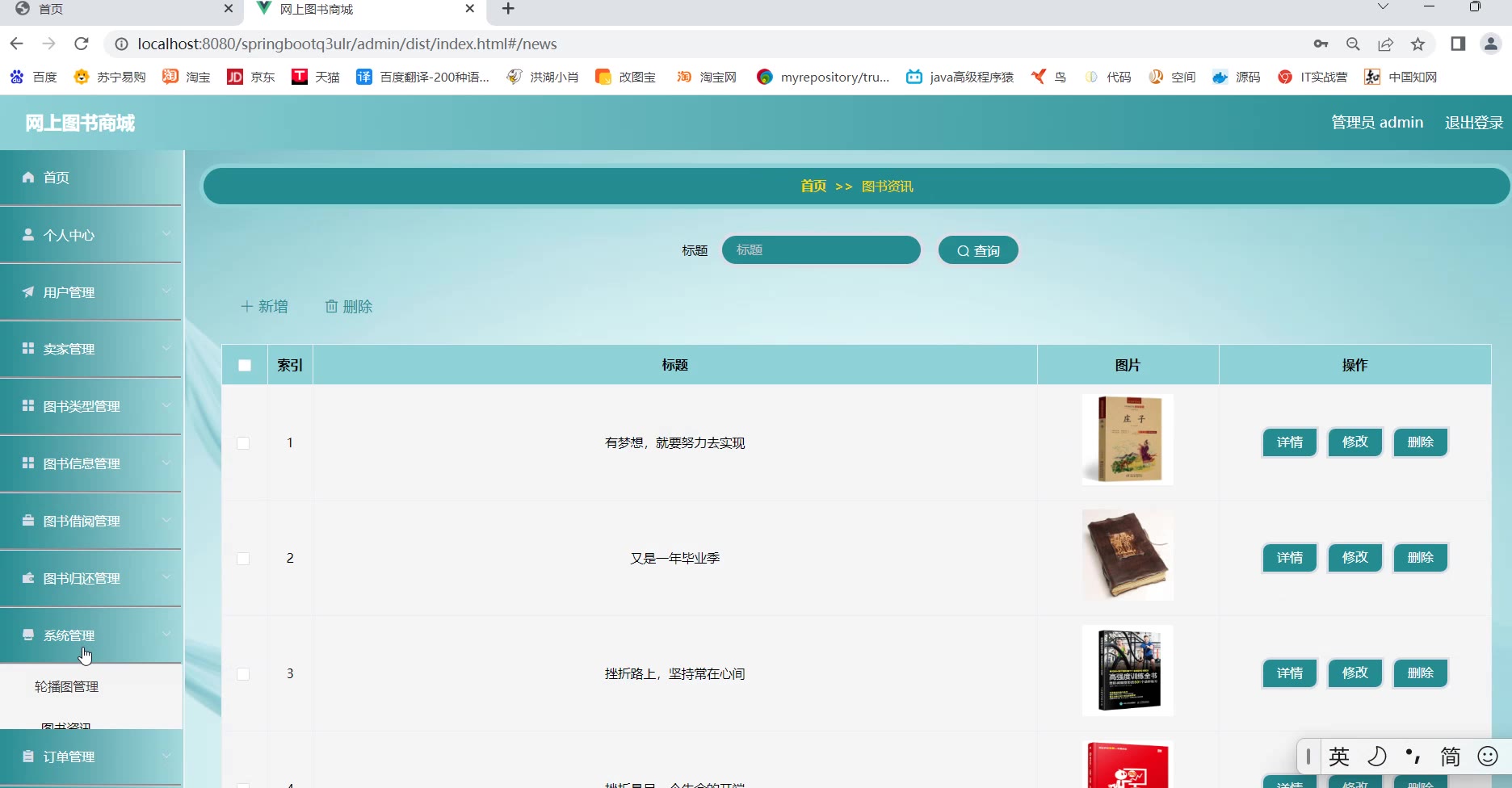Open the password key icon in the address bar
This screenshot has width=1512, height=788.
pos(1321,44)
